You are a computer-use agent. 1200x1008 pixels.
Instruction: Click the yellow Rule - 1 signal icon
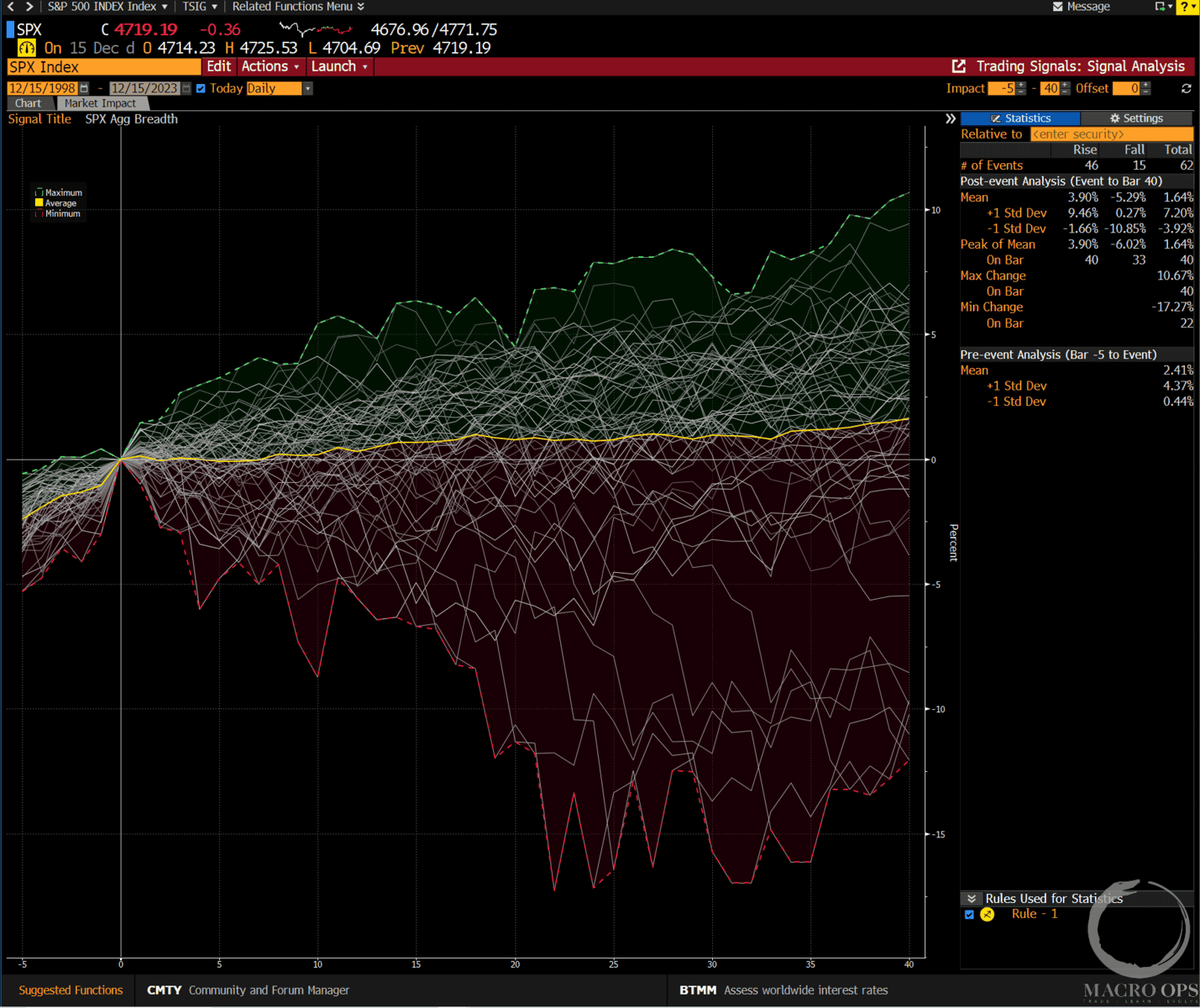click(x=988, y=914)
